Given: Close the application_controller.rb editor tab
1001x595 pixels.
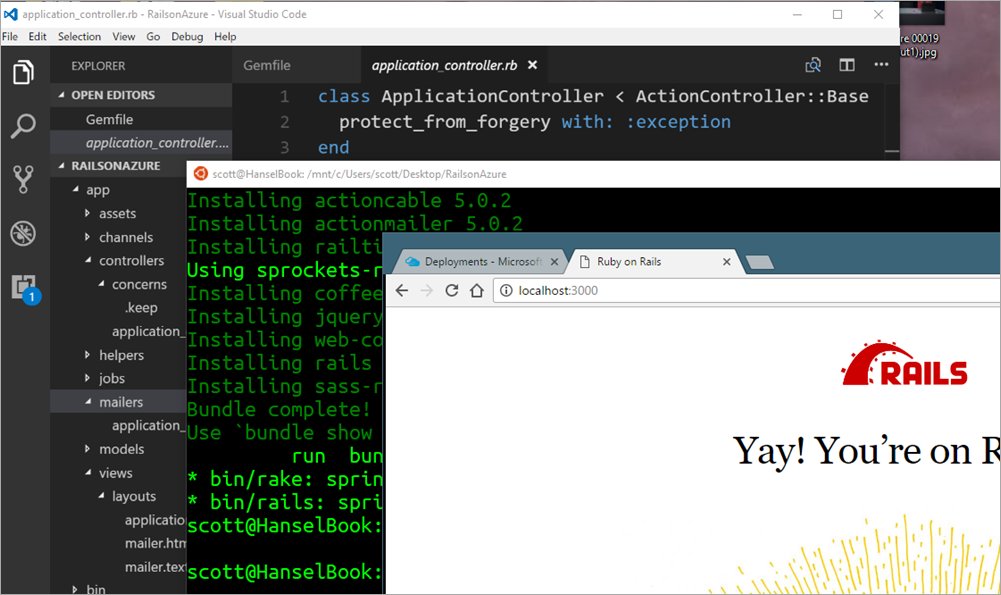Looking at the screenshot, I should click(x=532, y=65).
